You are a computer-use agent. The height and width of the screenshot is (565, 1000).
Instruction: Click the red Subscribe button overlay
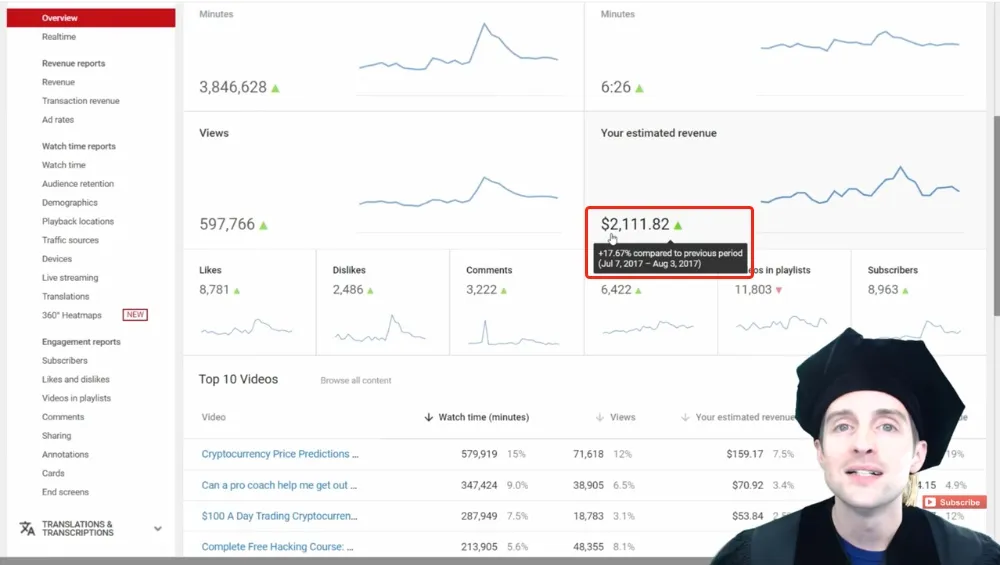pos(953,503)
